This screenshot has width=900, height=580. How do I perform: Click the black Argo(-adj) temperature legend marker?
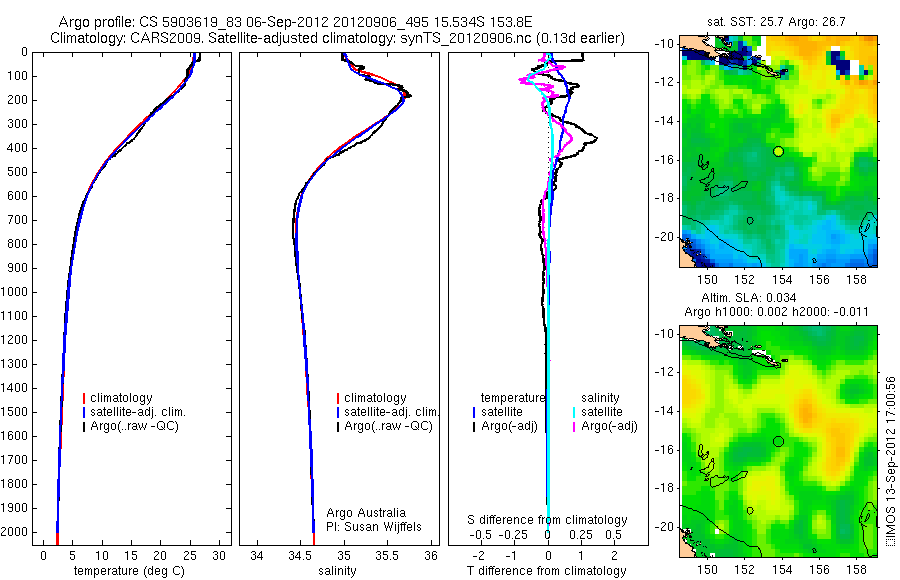474,427
